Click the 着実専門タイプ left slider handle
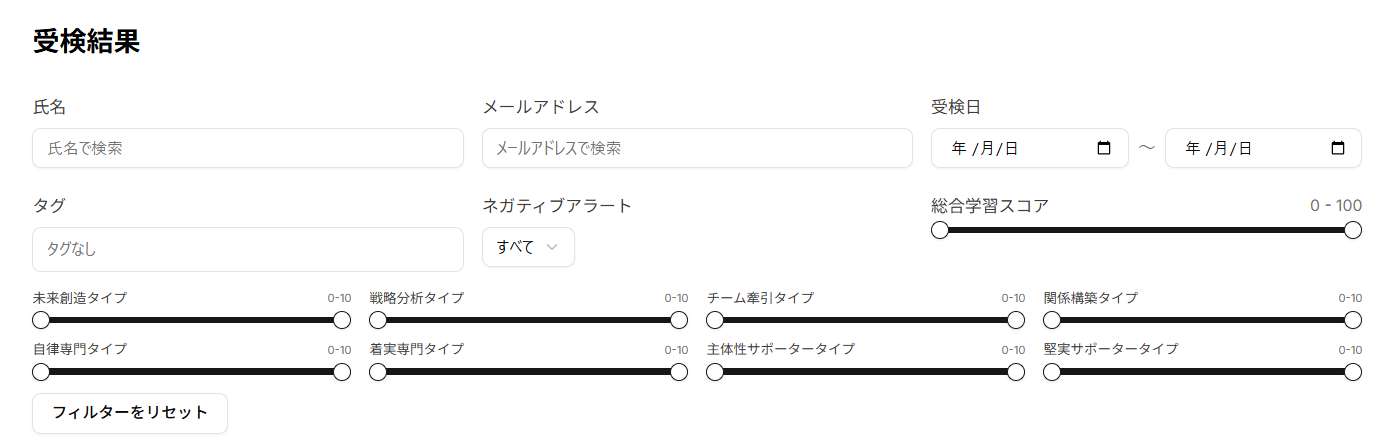The width and height of the screenshot is (1397, 439). [x=378, y=372]
